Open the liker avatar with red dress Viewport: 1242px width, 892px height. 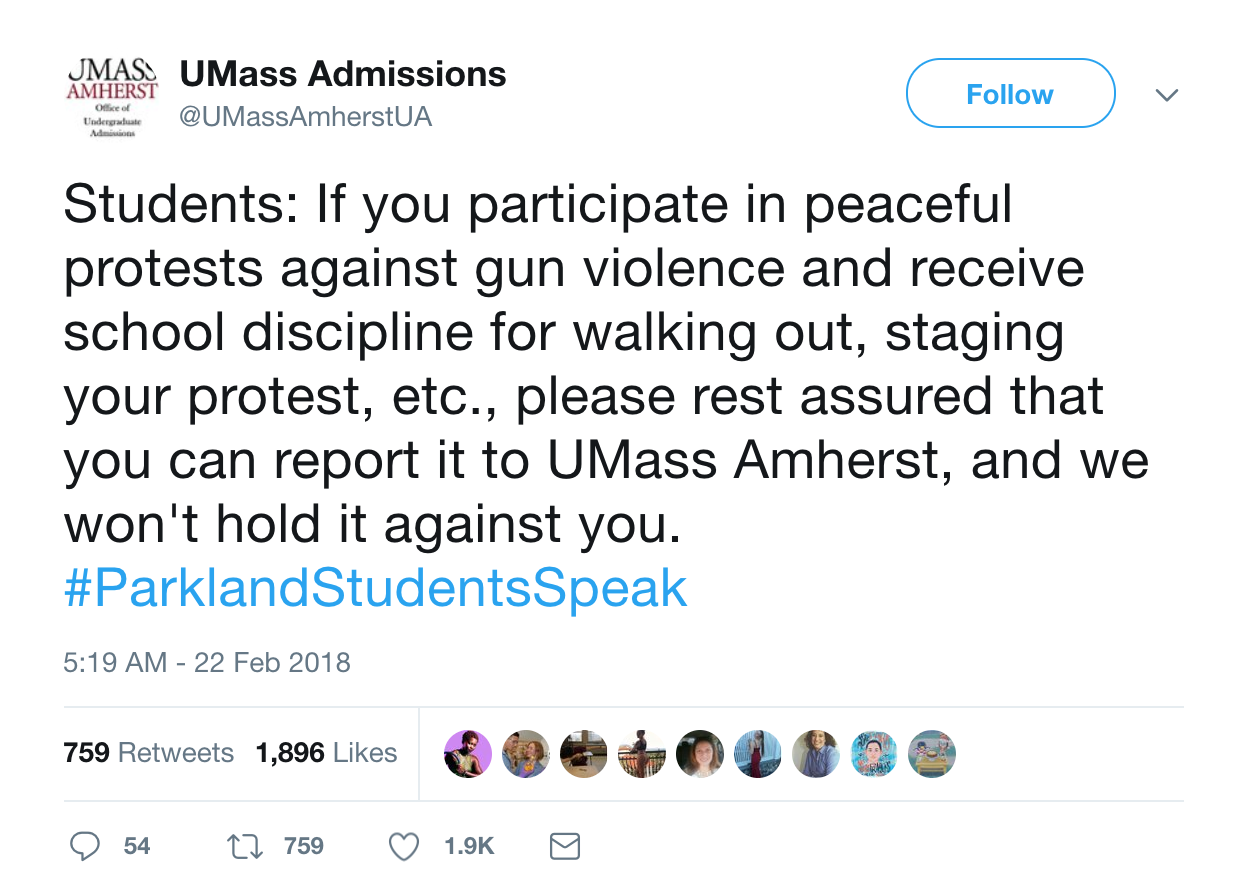coord(758,753)
